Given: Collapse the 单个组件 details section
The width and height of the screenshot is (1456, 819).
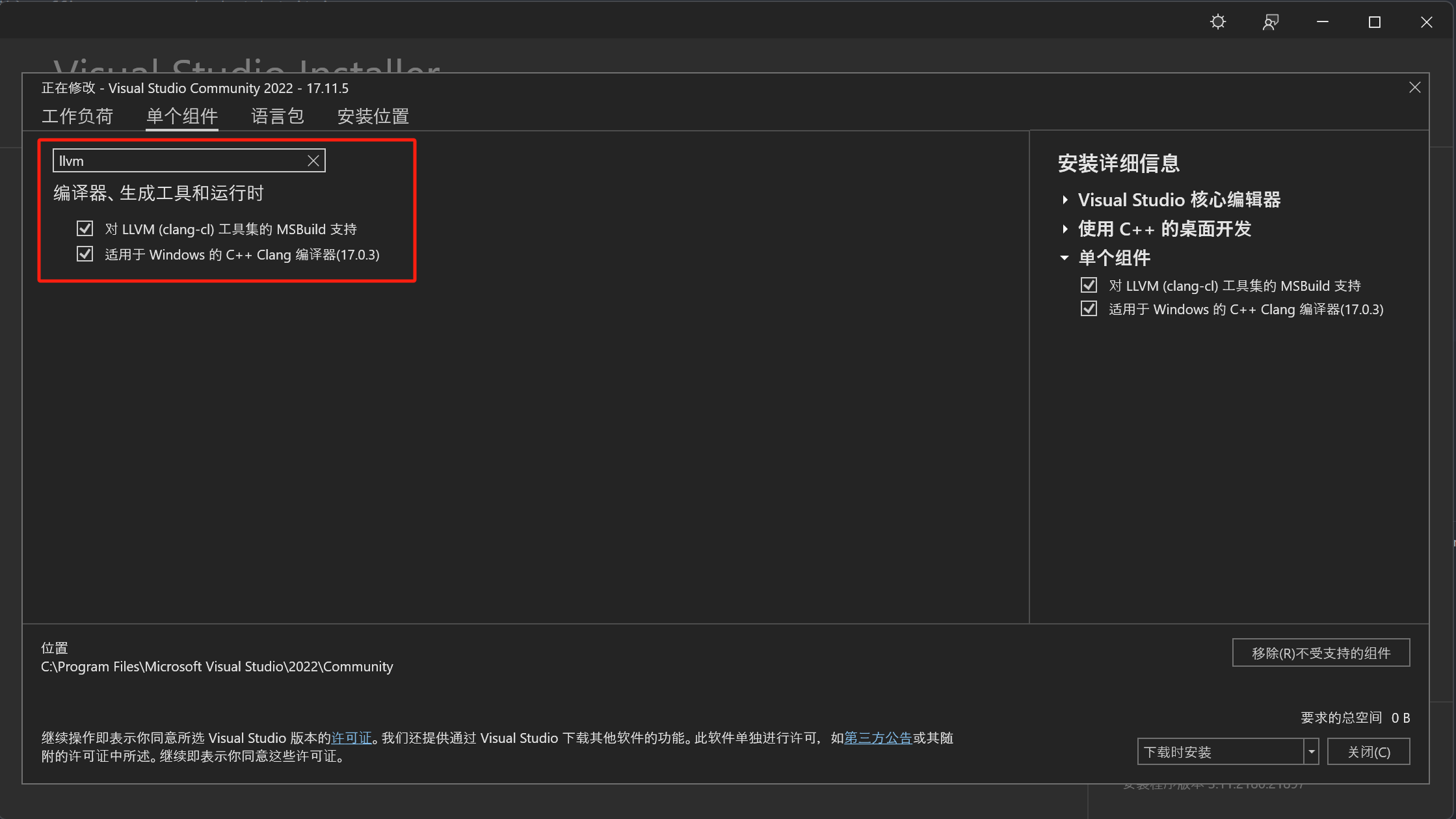Looking at the screenshot, I should coord(1064,258).
